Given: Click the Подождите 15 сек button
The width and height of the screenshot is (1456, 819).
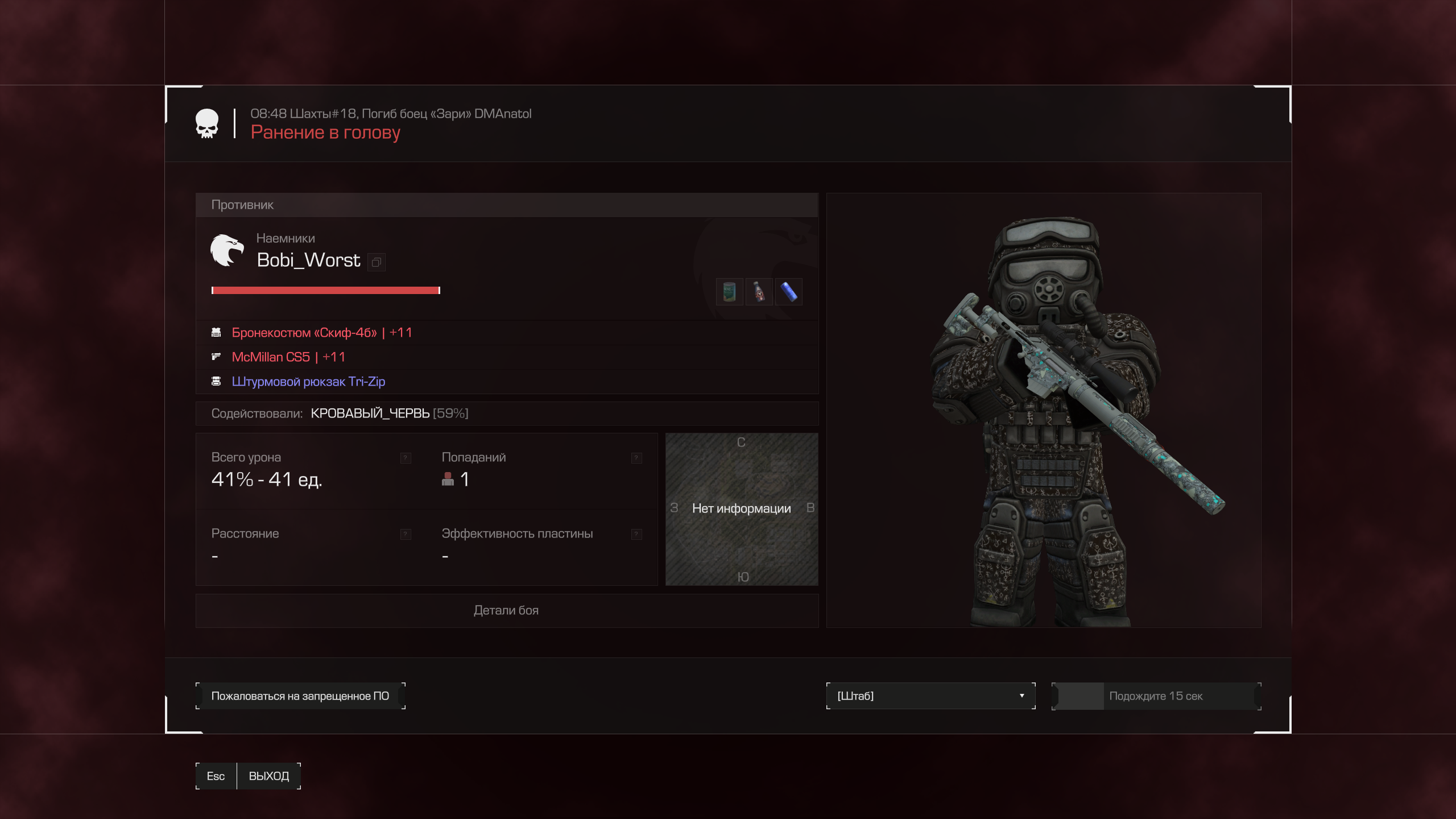Looking at the screenshot, I should click(x=1156, y=696).
